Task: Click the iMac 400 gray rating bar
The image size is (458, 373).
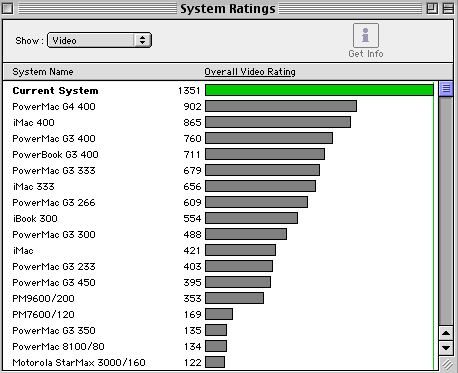Action: point(278,122)
